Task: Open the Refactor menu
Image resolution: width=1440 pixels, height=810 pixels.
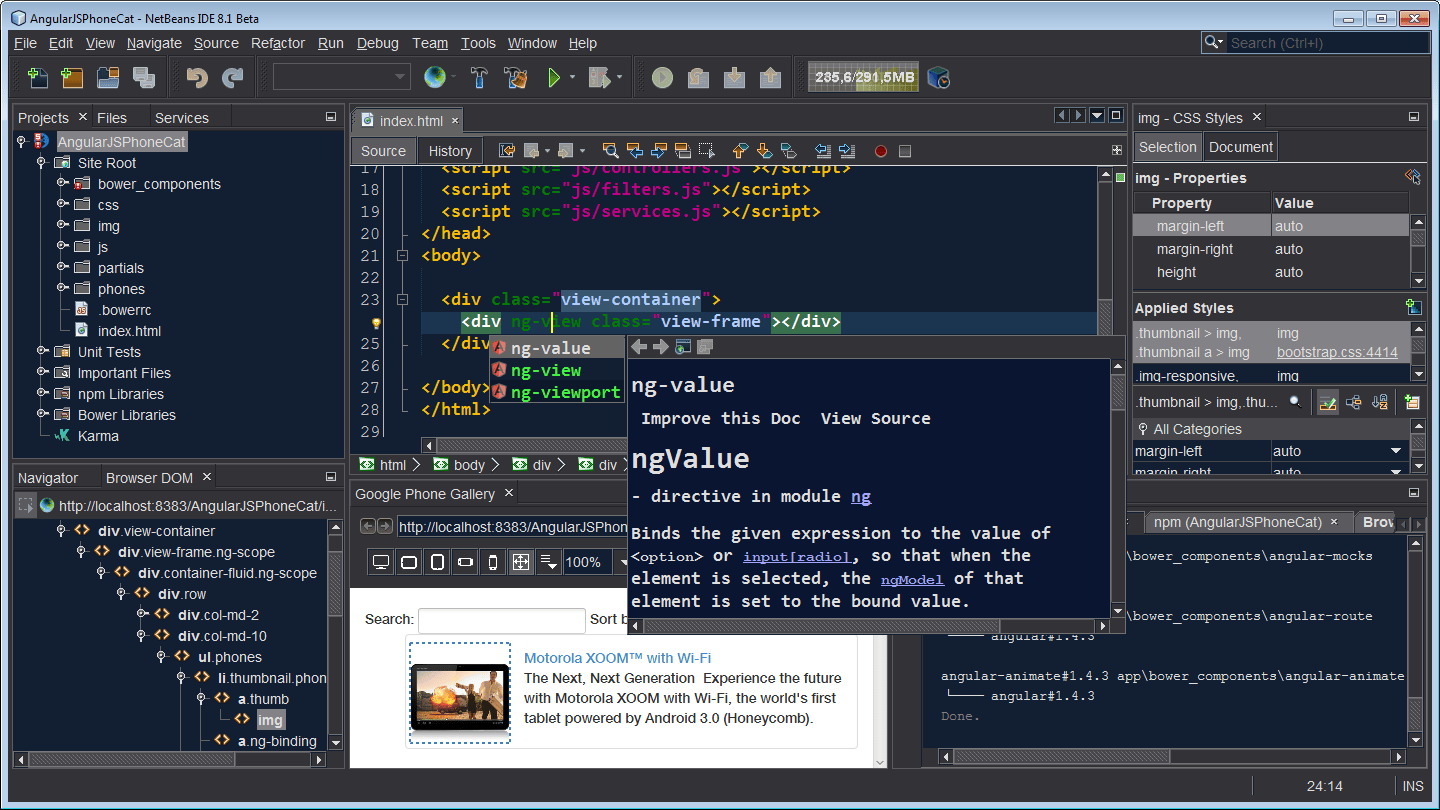Action: pyautogui.click(x=278, y=43)
